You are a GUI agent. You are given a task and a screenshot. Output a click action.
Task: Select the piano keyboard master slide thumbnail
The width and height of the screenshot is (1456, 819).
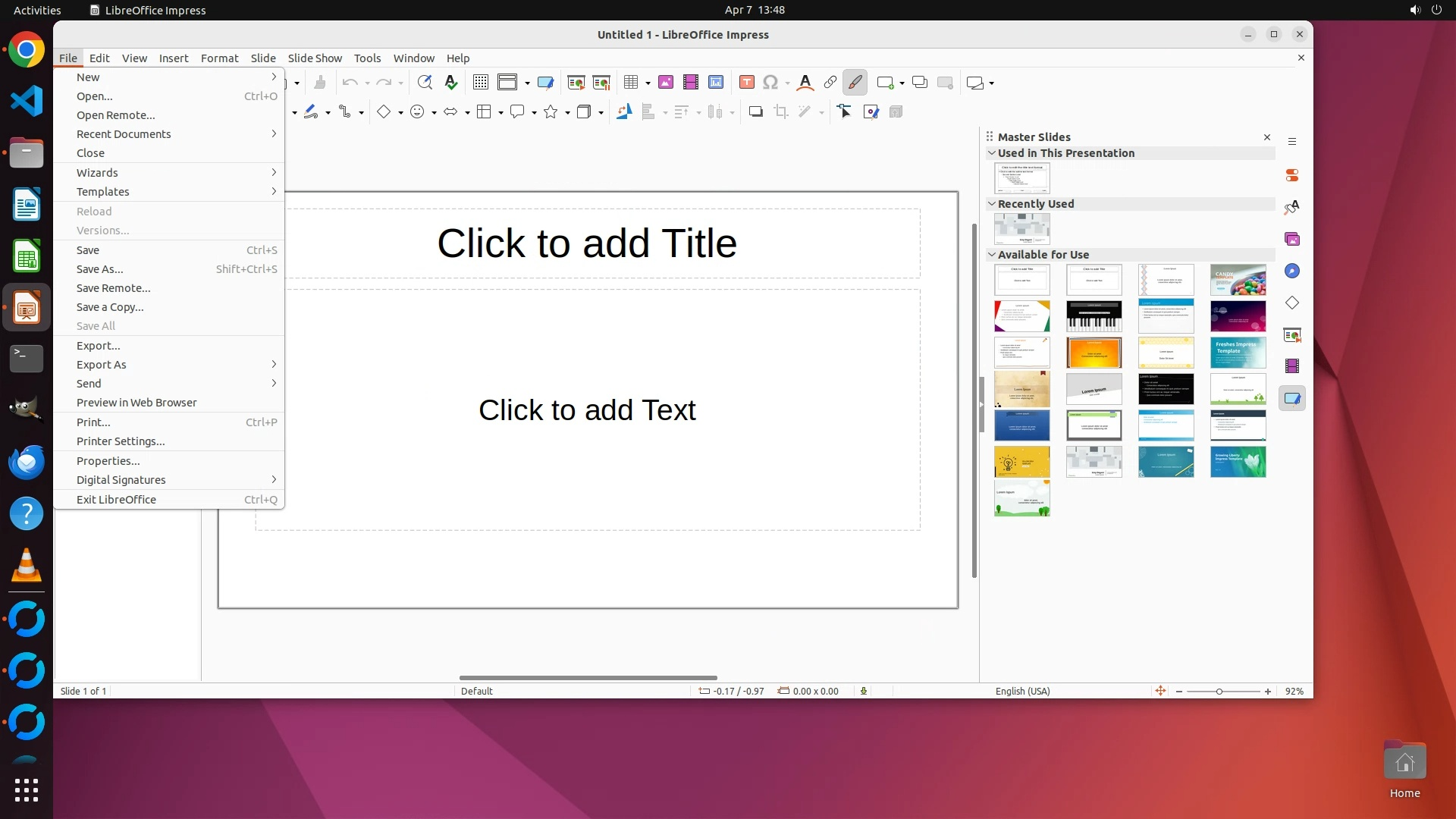[x=1094, y=316]
